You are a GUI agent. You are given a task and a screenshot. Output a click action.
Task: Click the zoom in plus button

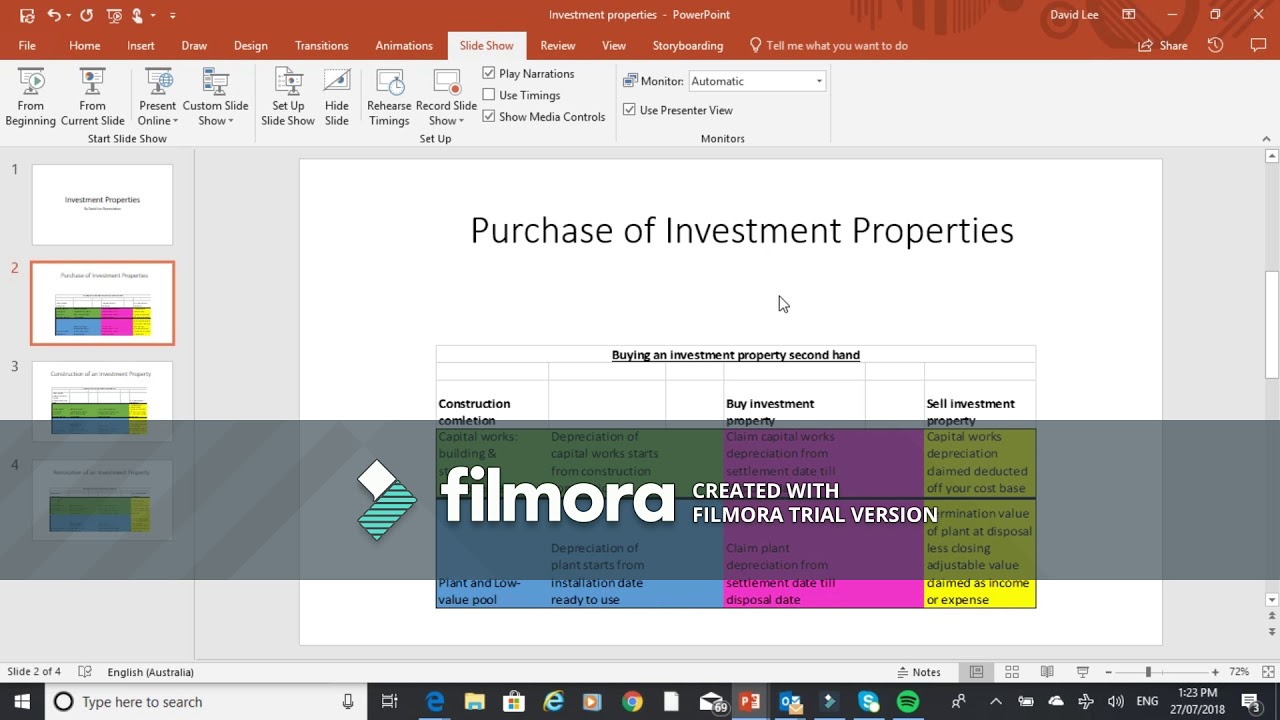pyautogui.click(x=1215, y=672)
